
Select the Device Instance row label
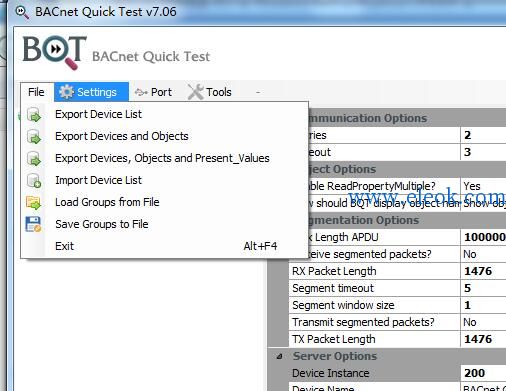pyautogui.click(x=331, y=373)
